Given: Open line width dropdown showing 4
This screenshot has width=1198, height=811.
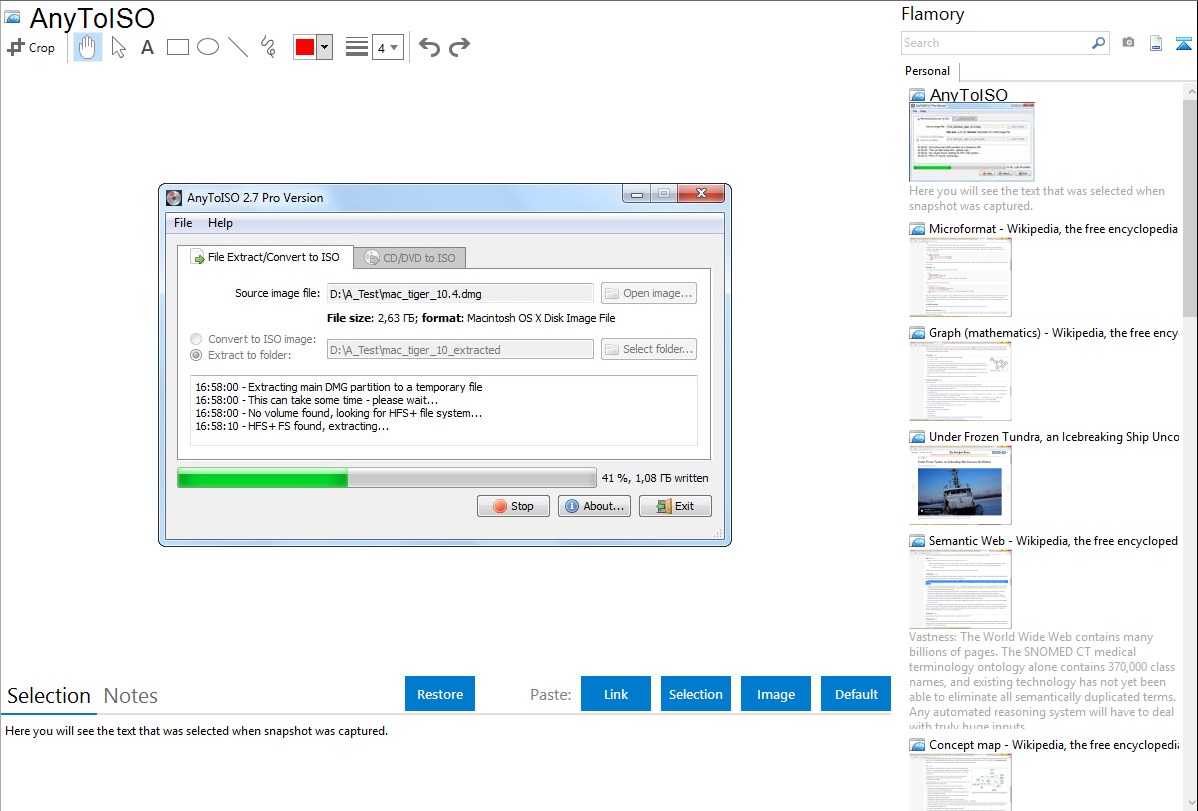Looking at the screenshot, I should (x=387, y=48).
